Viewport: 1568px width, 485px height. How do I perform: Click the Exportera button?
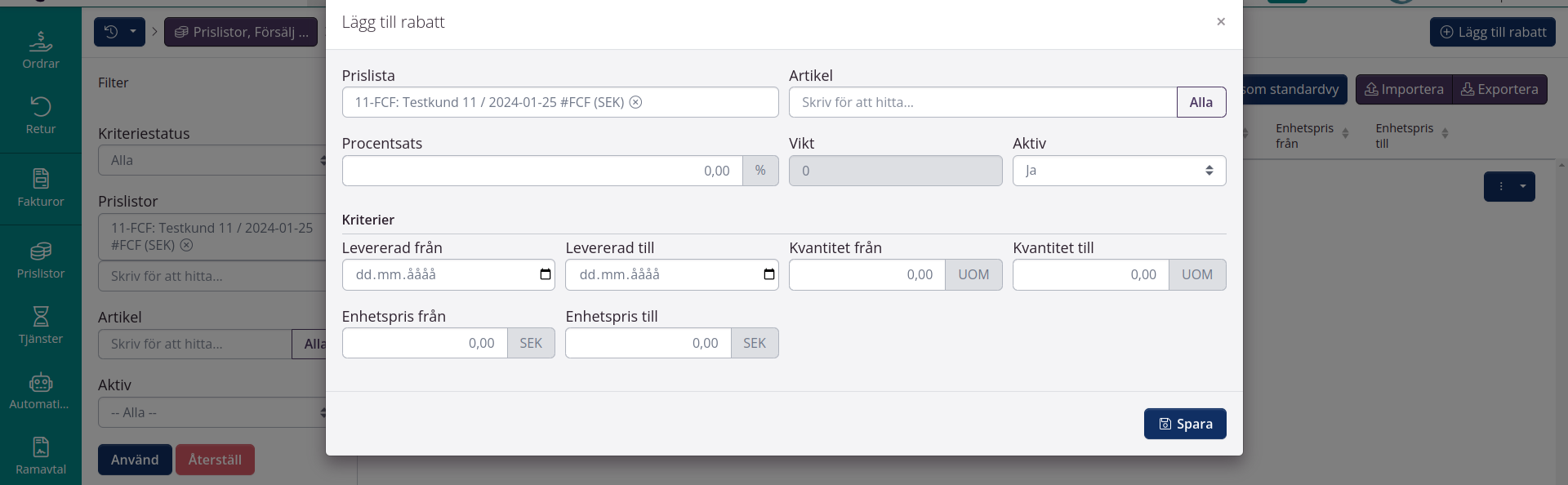1499,89
